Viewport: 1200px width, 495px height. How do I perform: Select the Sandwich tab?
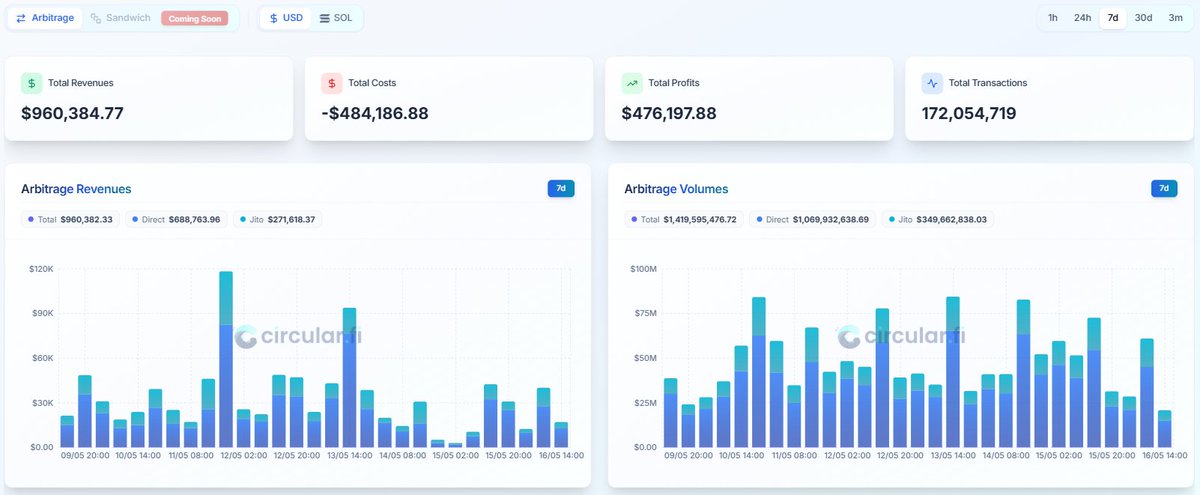[x=120, y=18]
